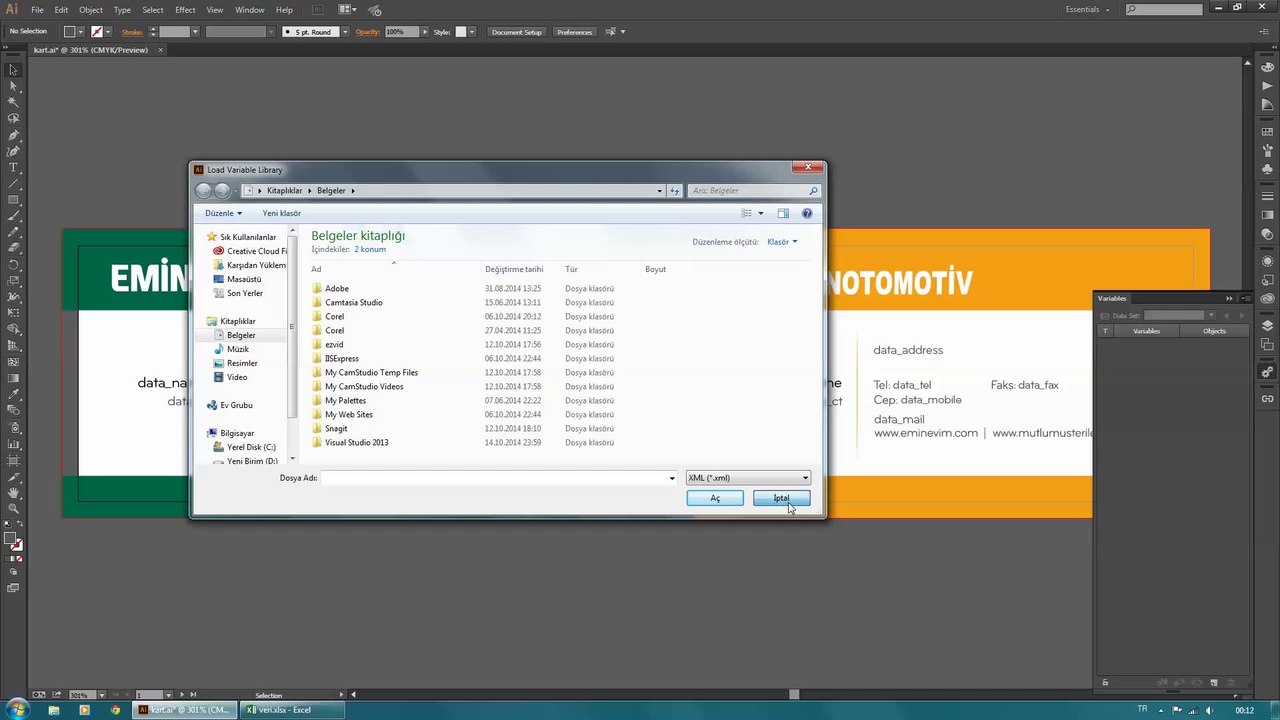Screen dimensions: 1280x720
Task: Open the File menu
Action: coord(37,10)
